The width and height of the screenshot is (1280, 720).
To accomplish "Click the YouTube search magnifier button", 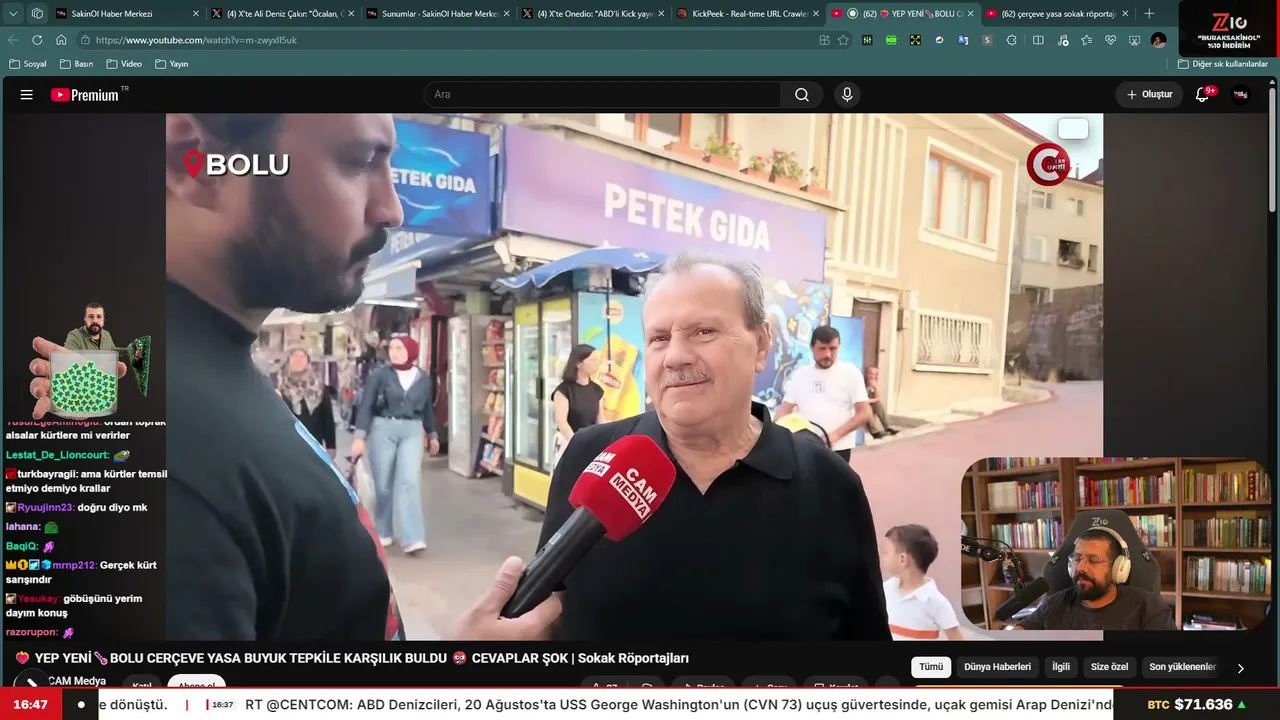I will 802,95.
